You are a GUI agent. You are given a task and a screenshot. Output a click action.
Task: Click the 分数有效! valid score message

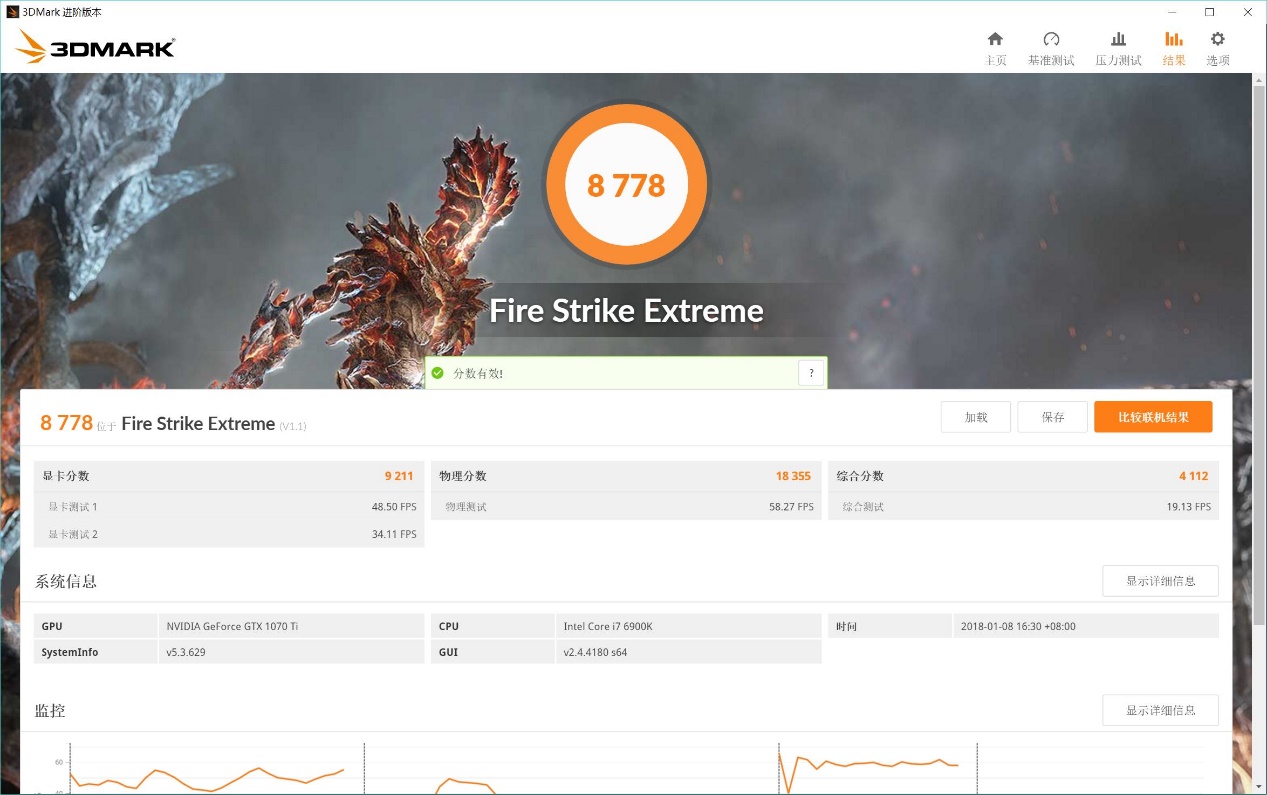[478, 373]
